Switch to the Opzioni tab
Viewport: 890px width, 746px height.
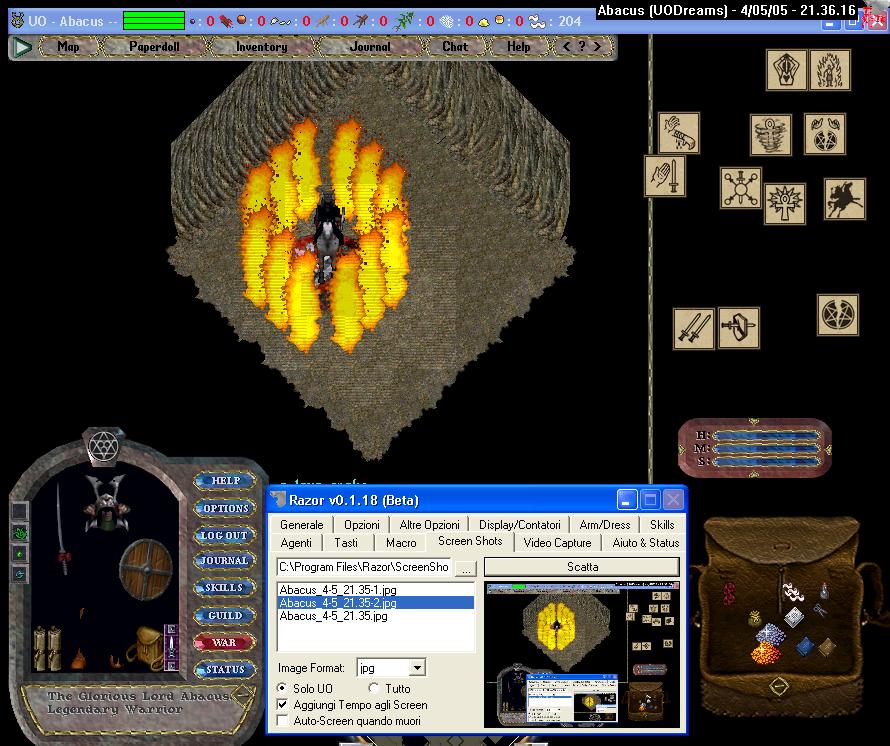(362, 525)
